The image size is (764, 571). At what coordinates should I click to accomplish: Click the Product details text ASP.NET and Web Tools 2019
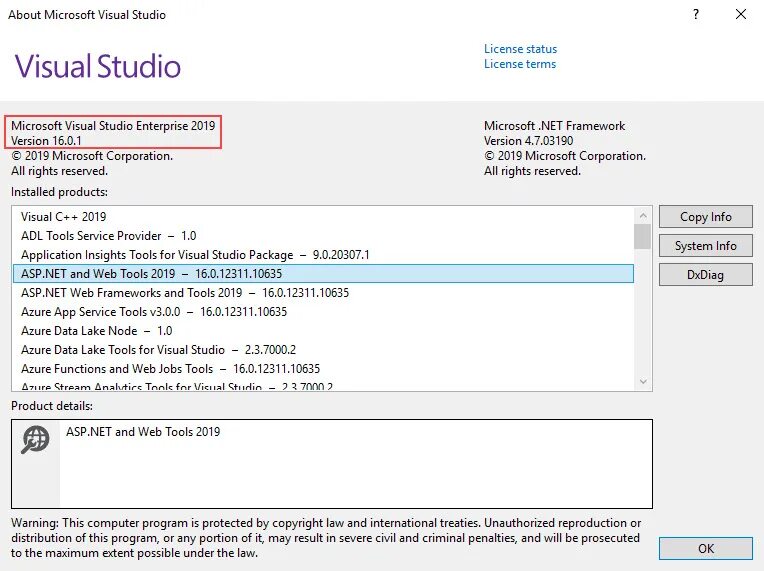143,432
